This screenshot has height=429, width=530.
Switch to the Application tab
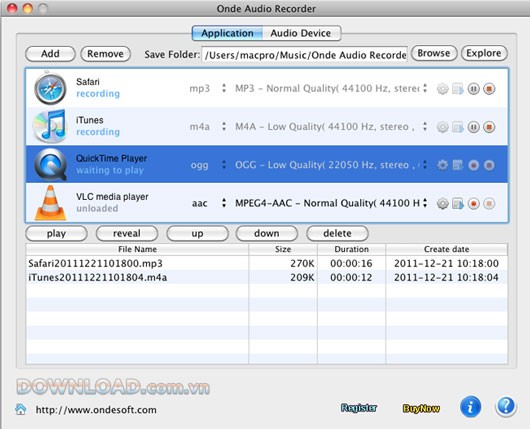coord(227,33)
